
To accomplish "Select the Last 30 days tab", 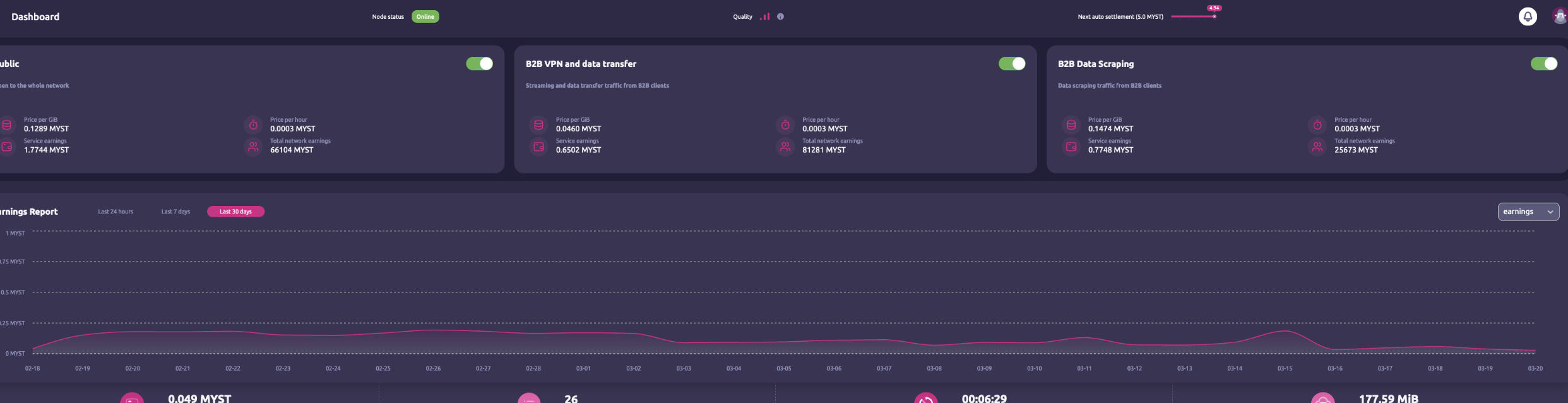I will click(235, 212).
